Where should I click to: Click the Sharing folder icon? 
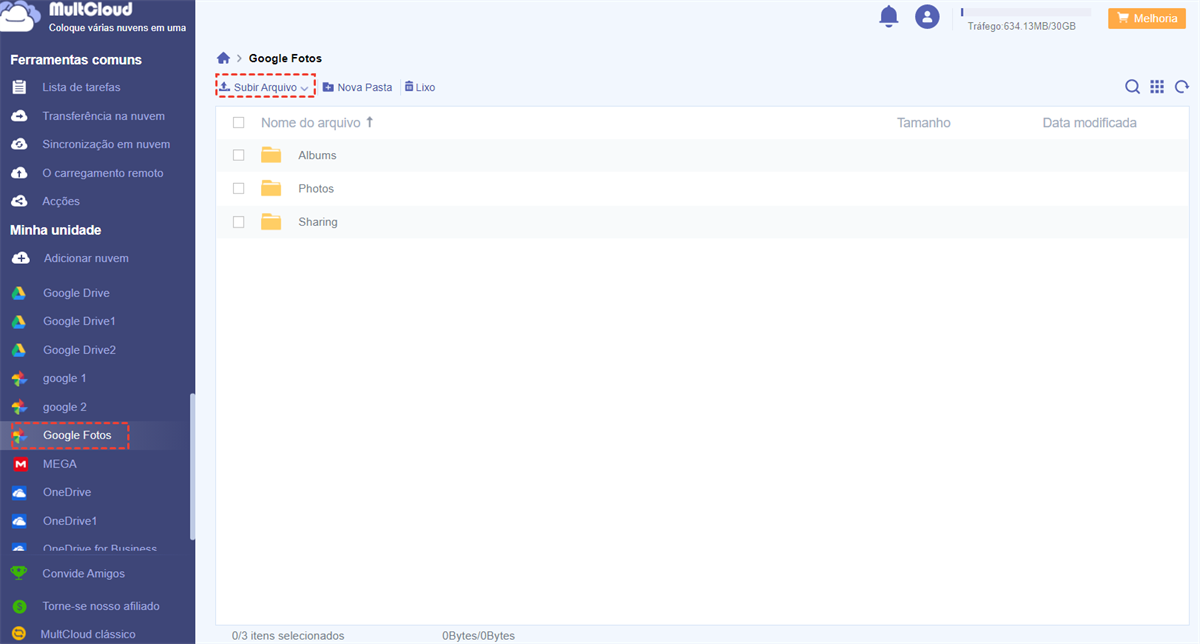point(271,222)
